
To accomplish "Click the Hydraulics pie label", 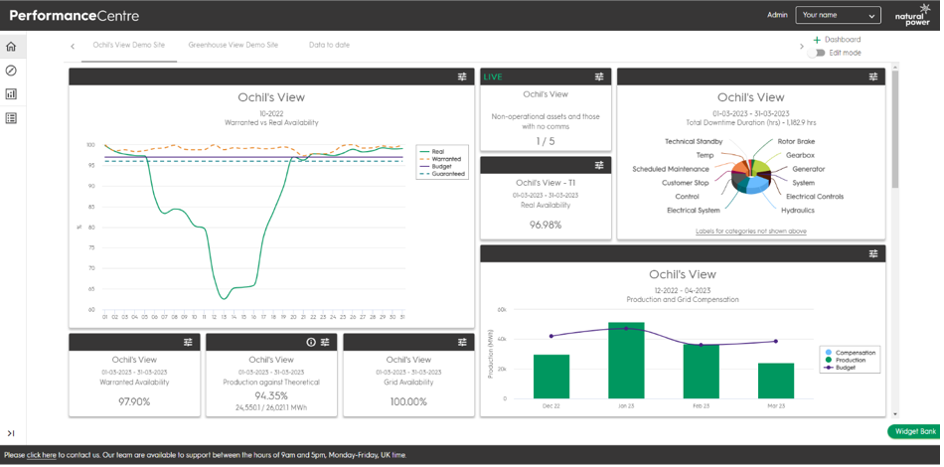I will coord(798,211).
